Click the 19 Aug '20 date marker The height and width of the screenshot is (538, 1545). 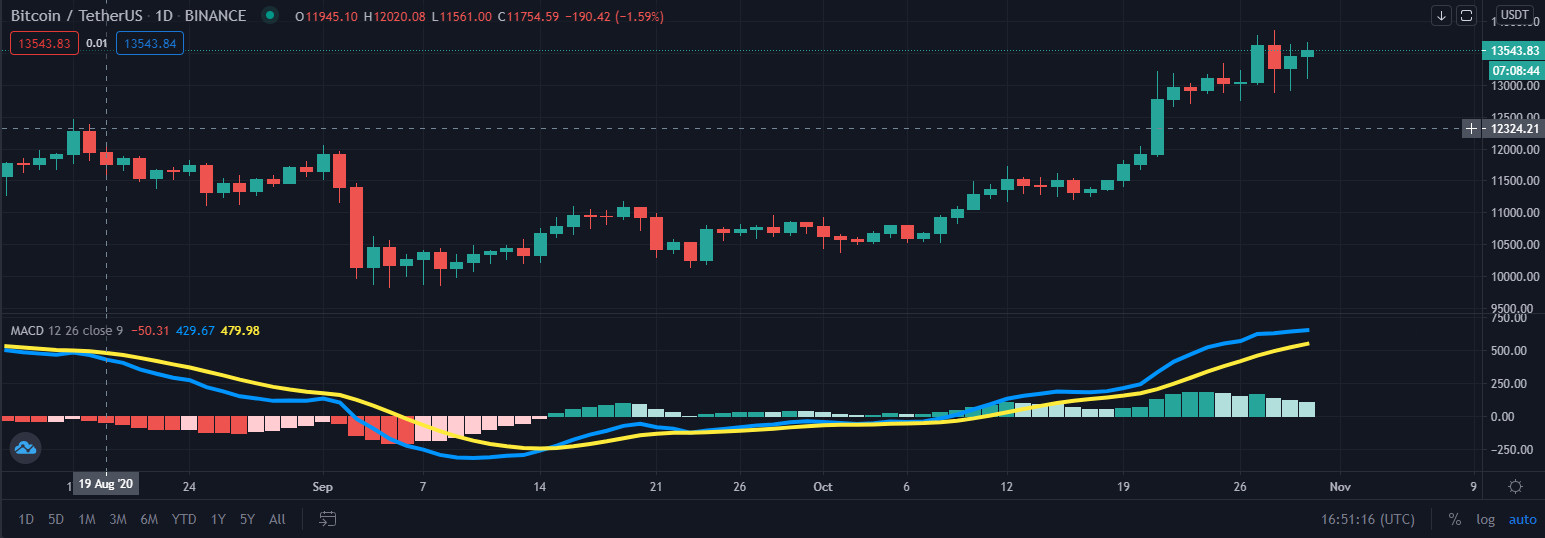[106, 484]
